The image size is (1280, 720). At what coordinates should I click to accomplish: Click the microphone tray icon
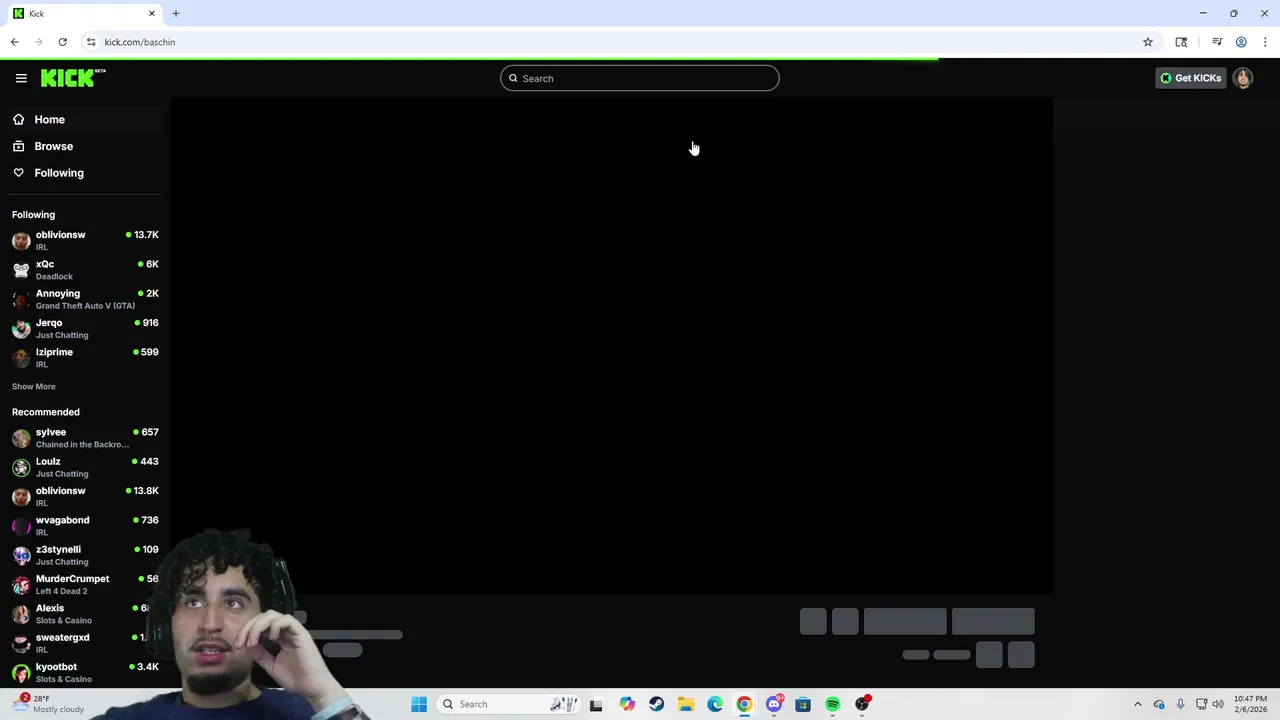point(1181,704)
